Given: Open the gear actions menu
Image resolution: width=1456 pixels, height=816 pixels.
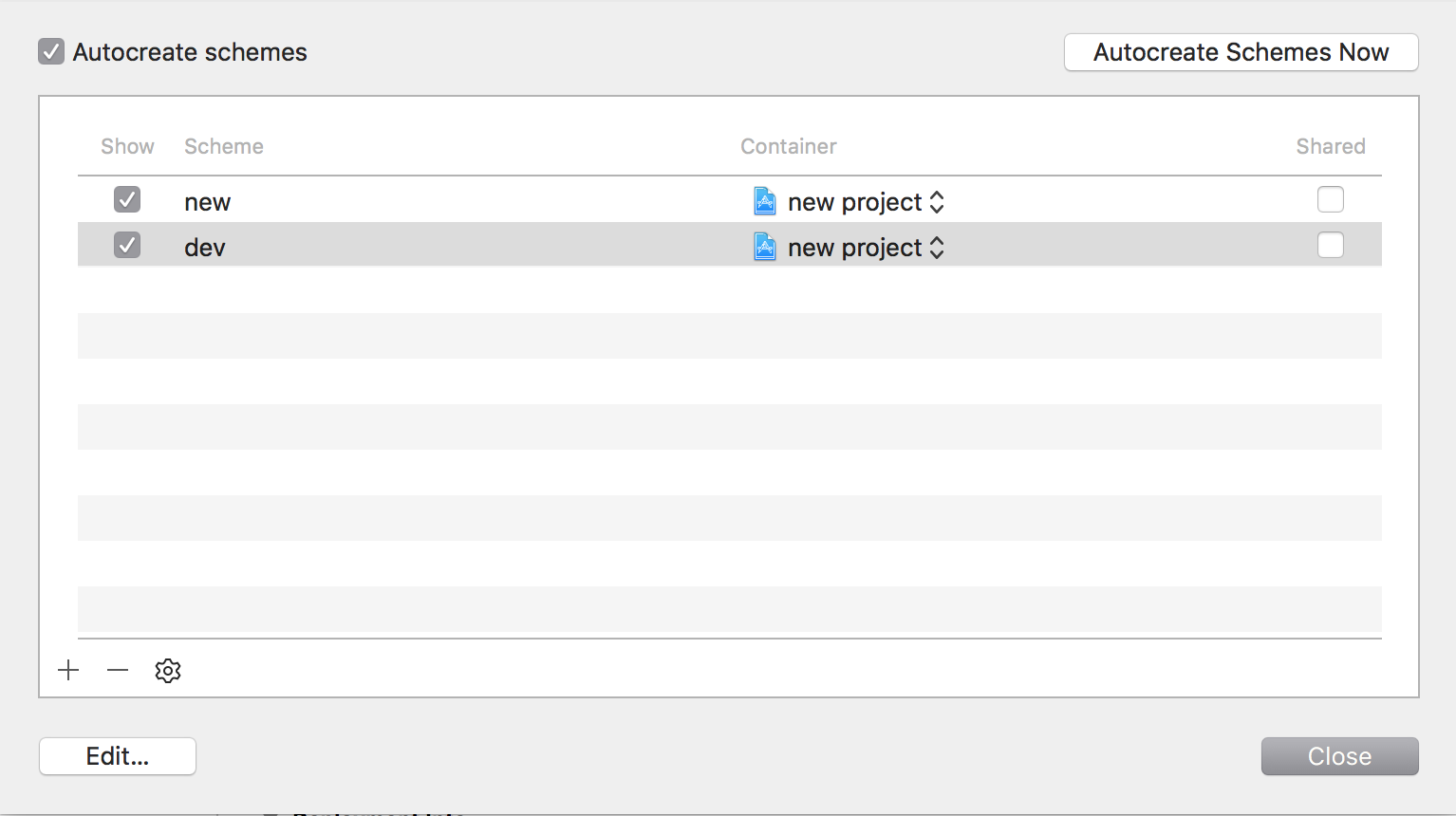Looking at the screenshot, I should pyautogui.click(x=168, y=671).
